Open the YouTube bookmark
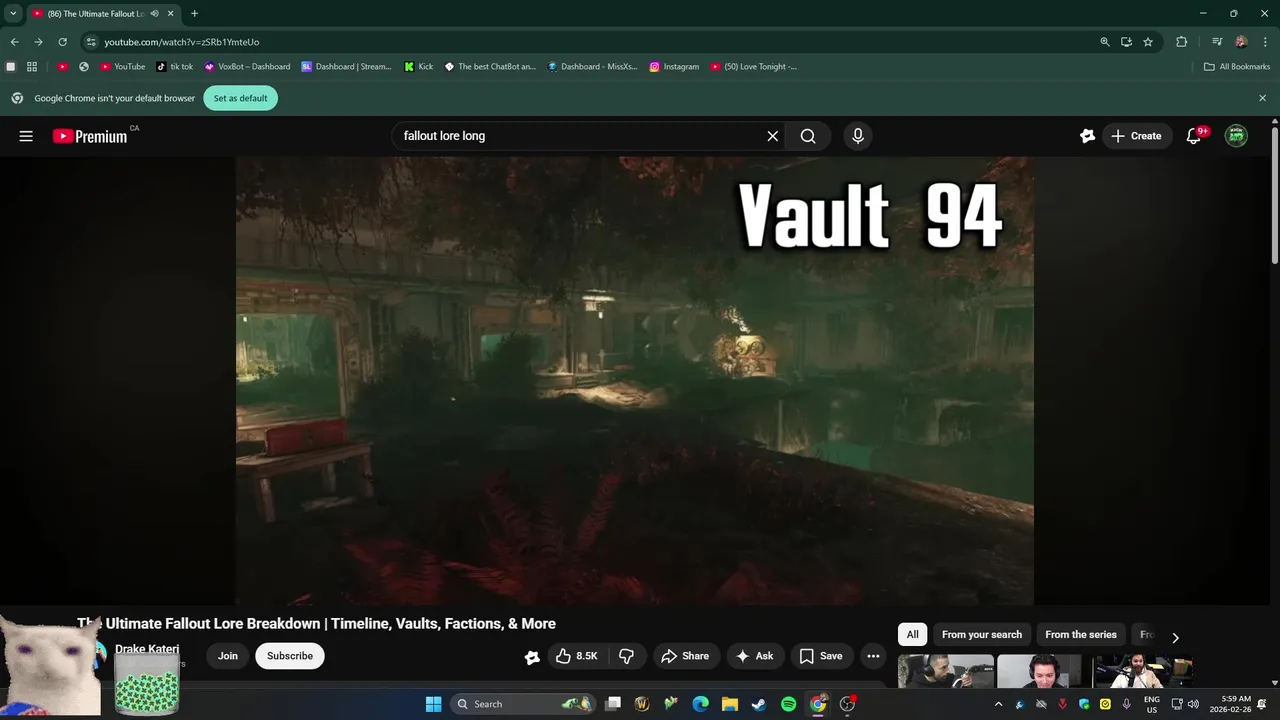Image resolution: width=1280 pixels, height=720 pixels. [123, 67]
